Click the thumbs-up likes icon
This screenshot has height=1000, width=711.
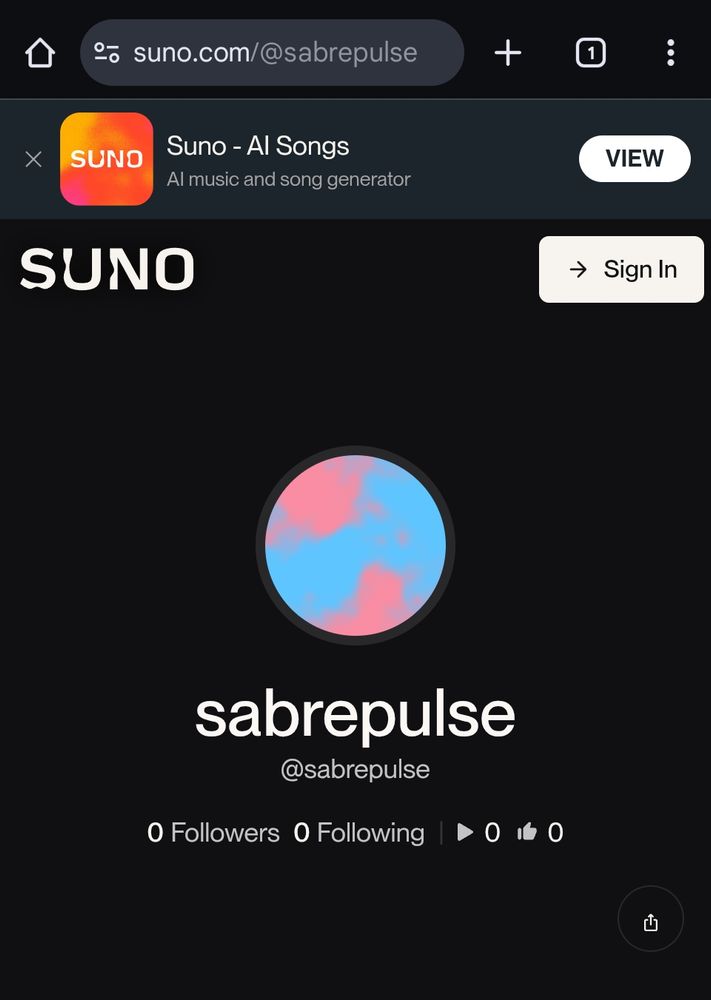(527, 832)
